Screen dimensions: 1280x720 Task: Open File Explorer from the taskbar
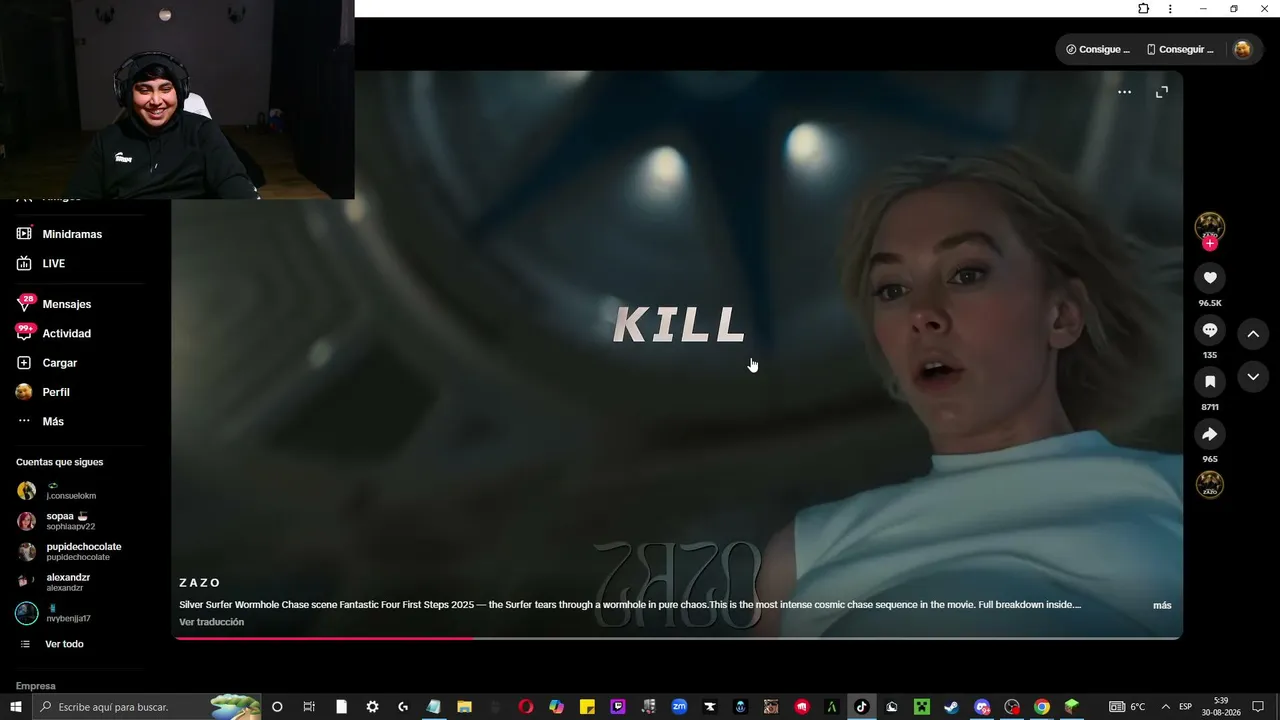tap(464, 707)
